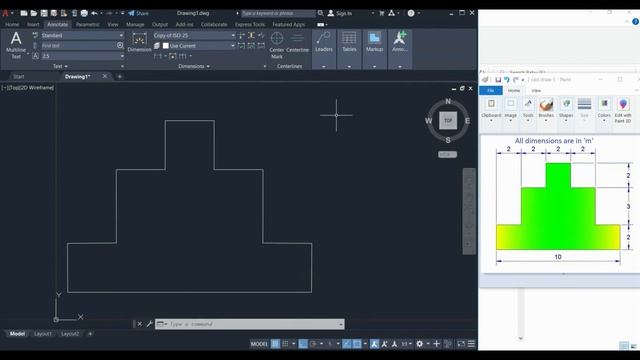Click the Brushes icon in Paint

pos(546,105)
